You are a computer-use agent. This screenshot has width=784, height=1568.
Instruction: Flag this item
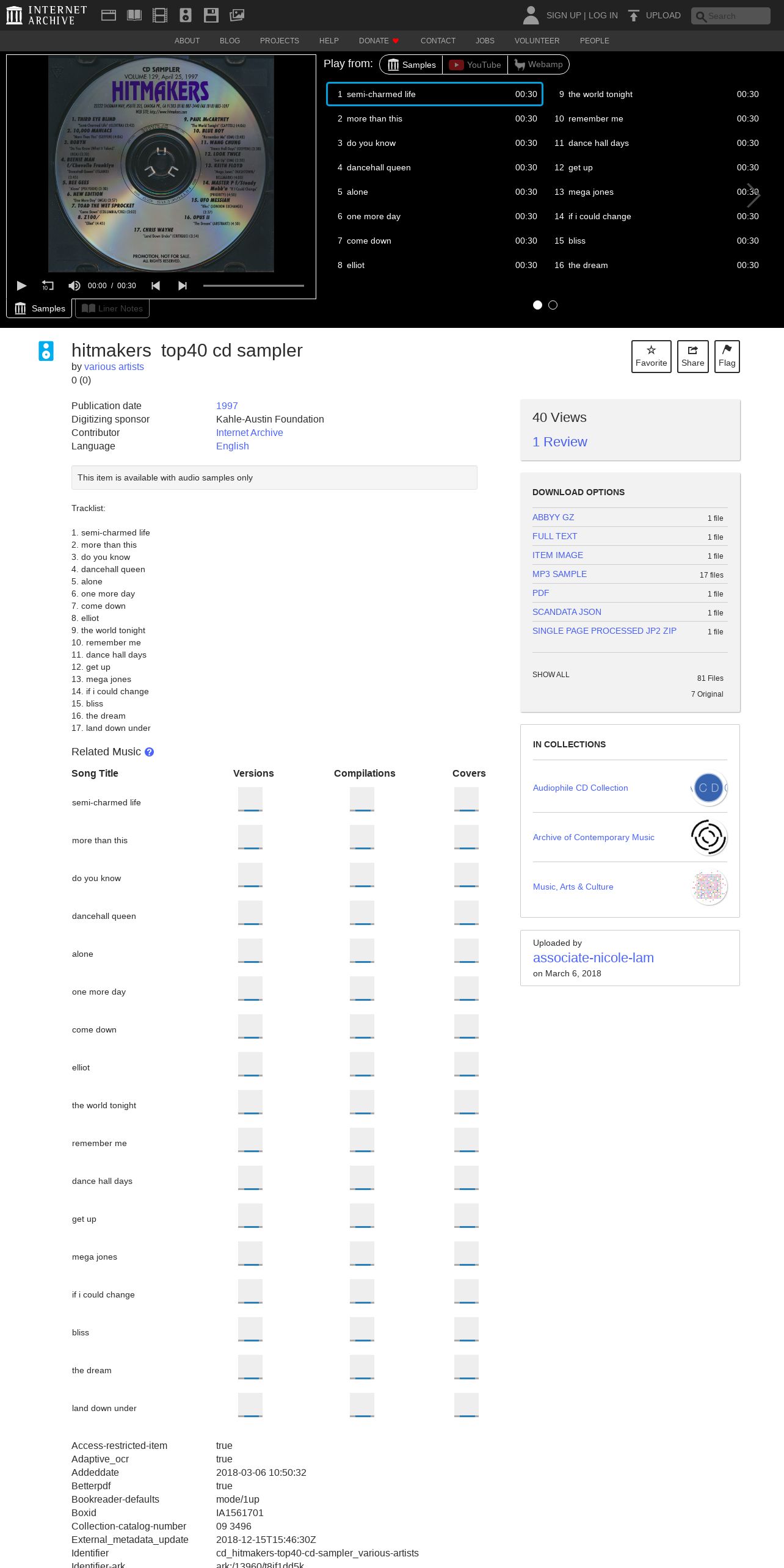pos(727,357)
